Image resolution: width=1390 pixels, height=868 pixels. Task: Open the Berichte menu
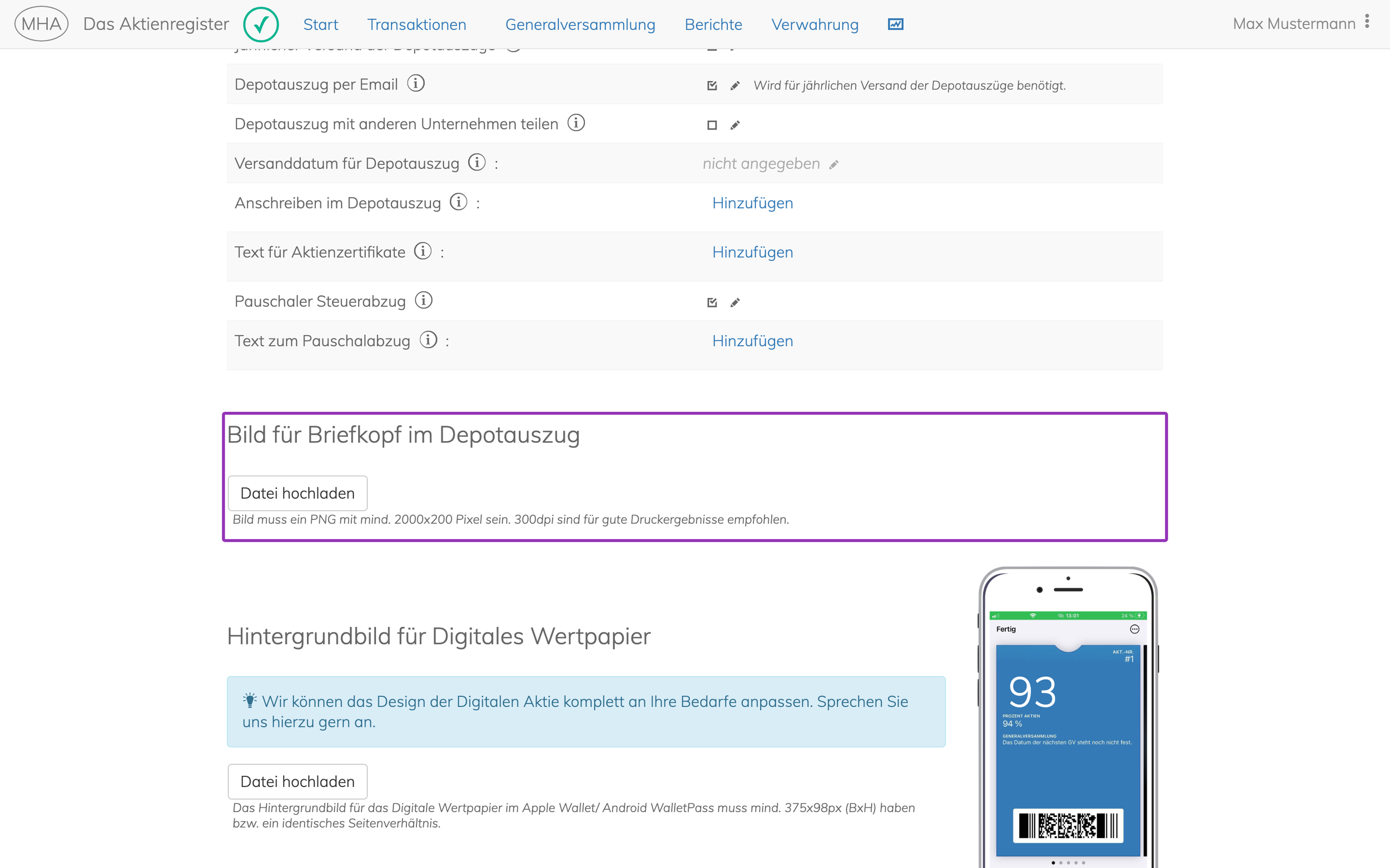pos(713,24)
